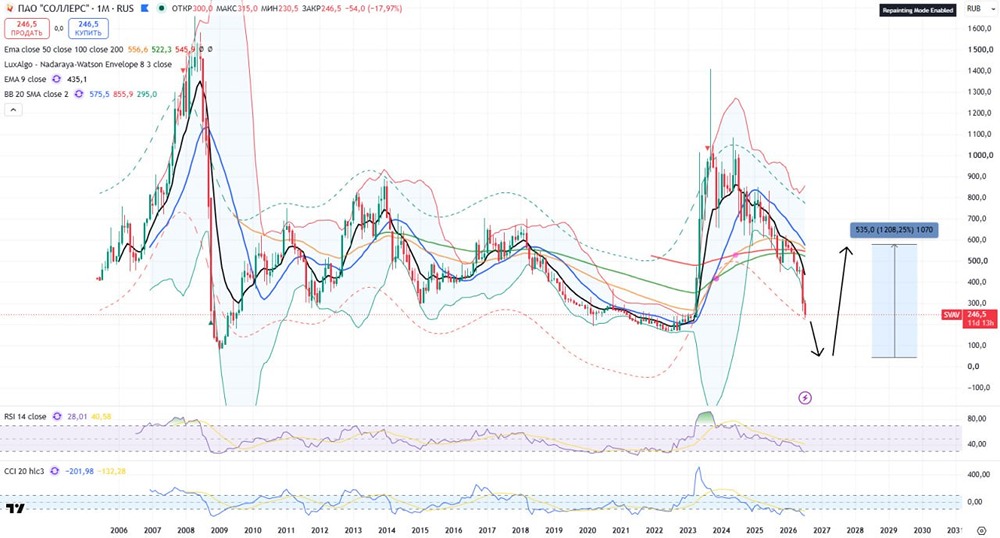
Task: Click the 1600,0 price scale label
Action: coord(979,29)
